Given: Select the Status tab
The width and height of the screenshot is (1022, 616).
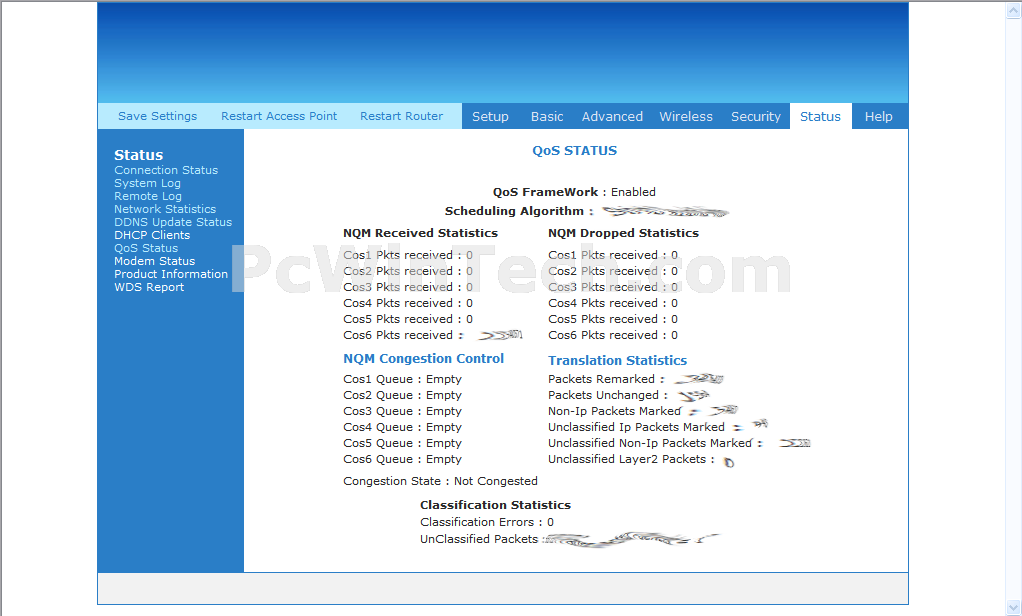Looking at the screenshot, I should coord(821,116).
